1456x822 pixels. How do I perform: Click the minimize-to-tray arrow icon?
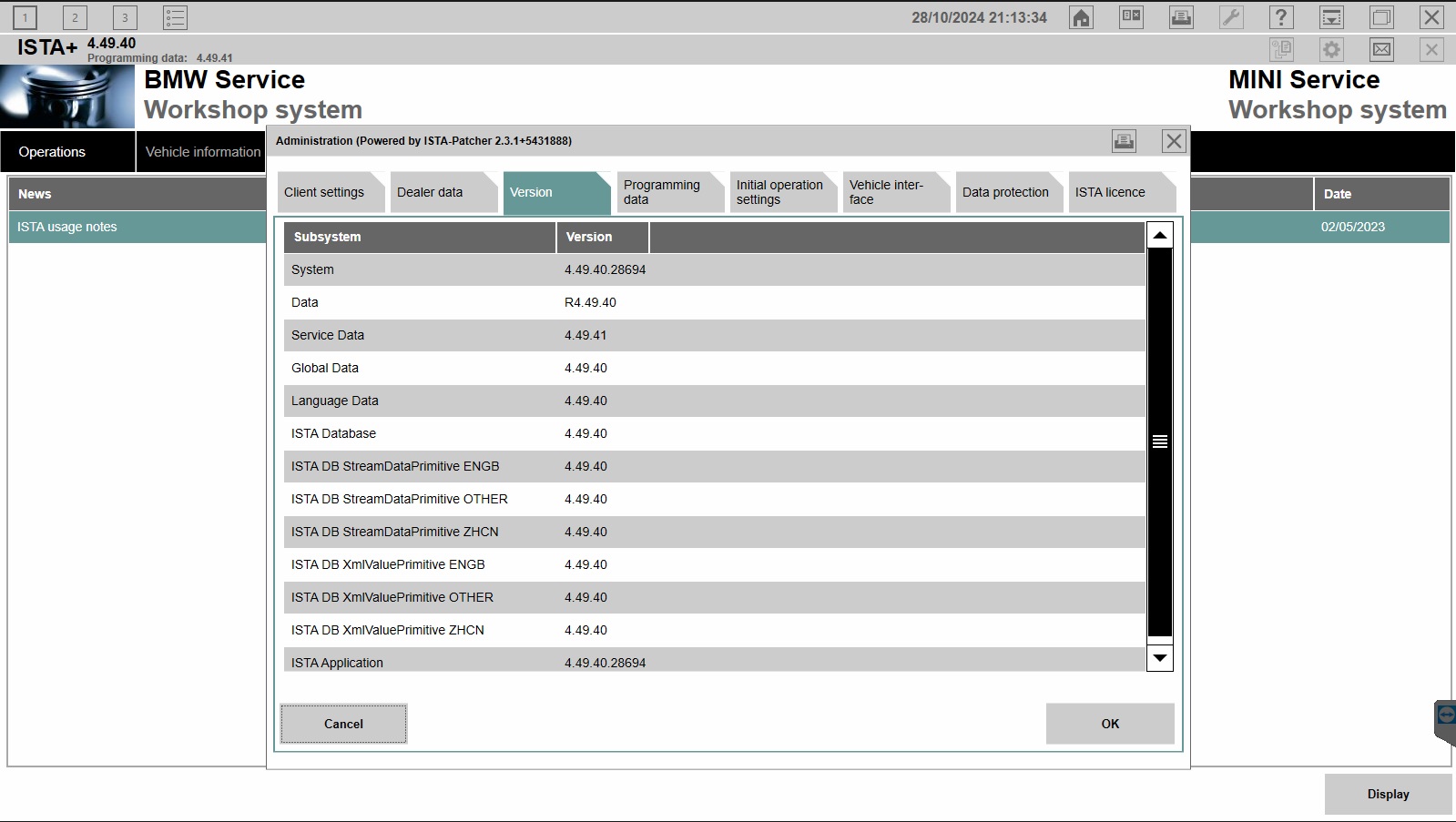(x=1331, y=17)
